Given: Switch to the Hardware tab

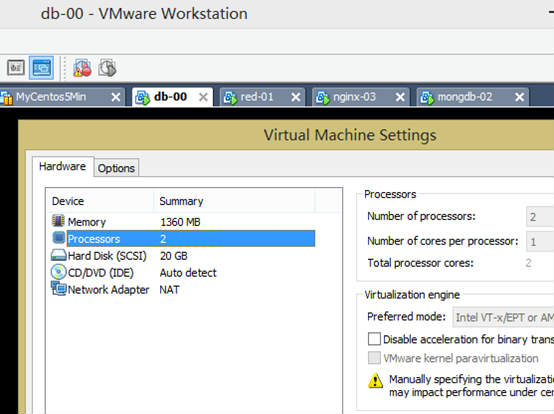Looking at the screenshot, I should [63, 166].
